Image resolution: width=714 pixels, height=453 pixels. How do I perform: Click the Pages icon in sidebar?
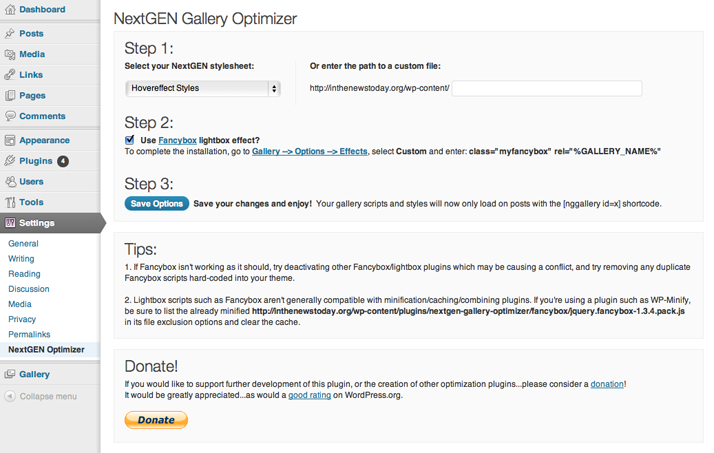click(x=10, y=96)
